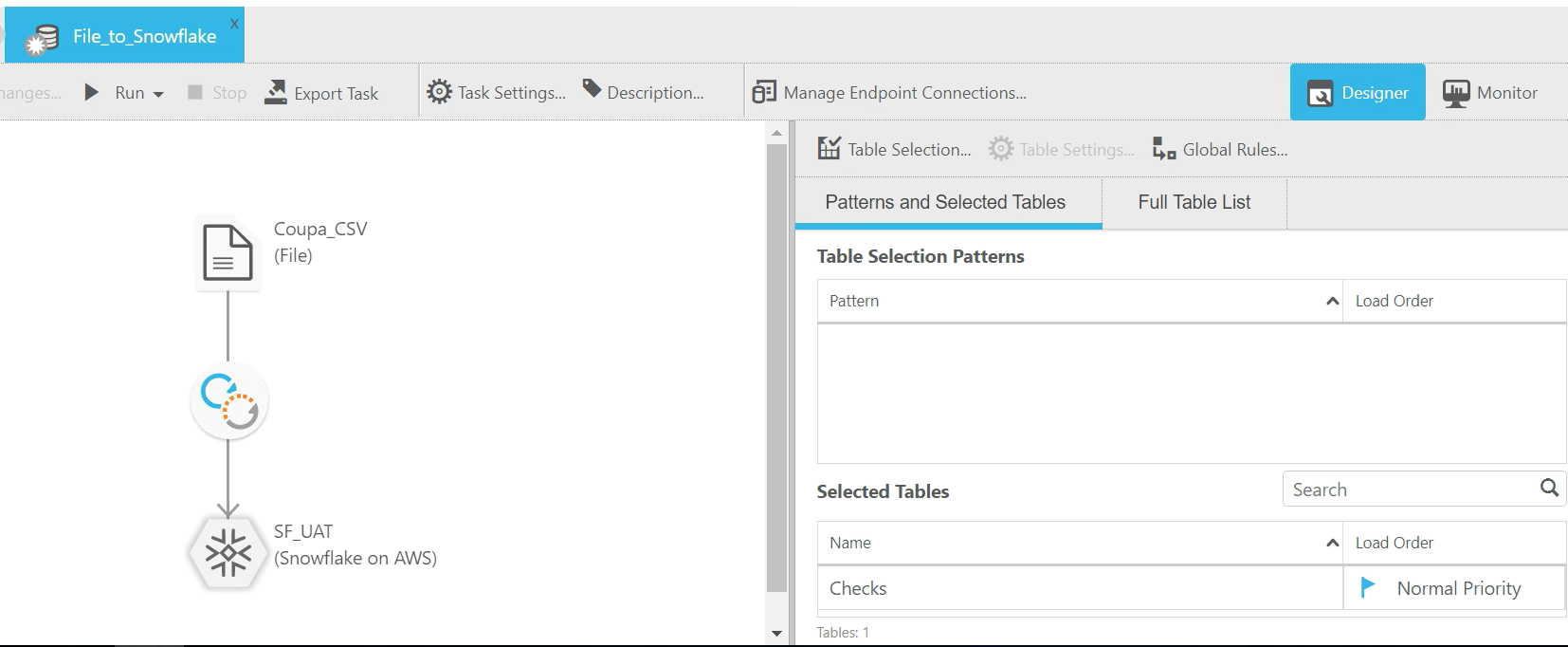Sort patterns by Pattern column arrow
1568x647 pixels.
pyautogui.click(x=1332, y=301)
